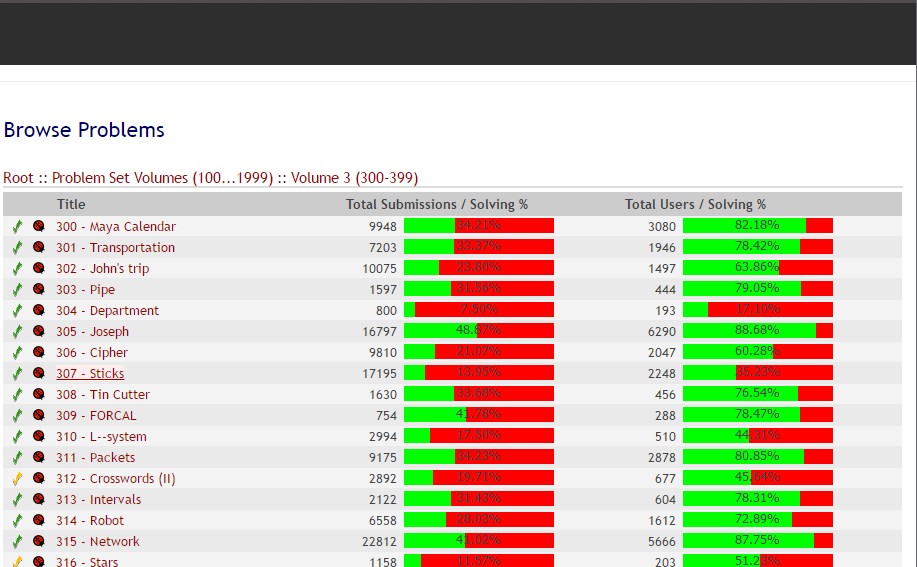Open problem 309 - FORCAL
Image resolution: width=917 pixels, height=567 pixels.
point(96,416)
